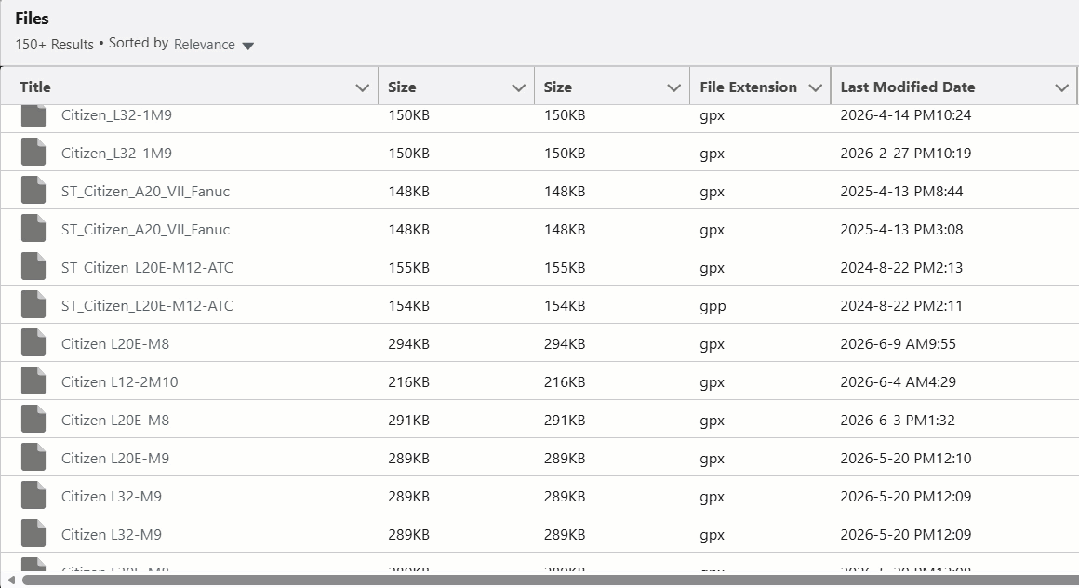Click the Files heading
1079x588 pixels.
(32, 18)
